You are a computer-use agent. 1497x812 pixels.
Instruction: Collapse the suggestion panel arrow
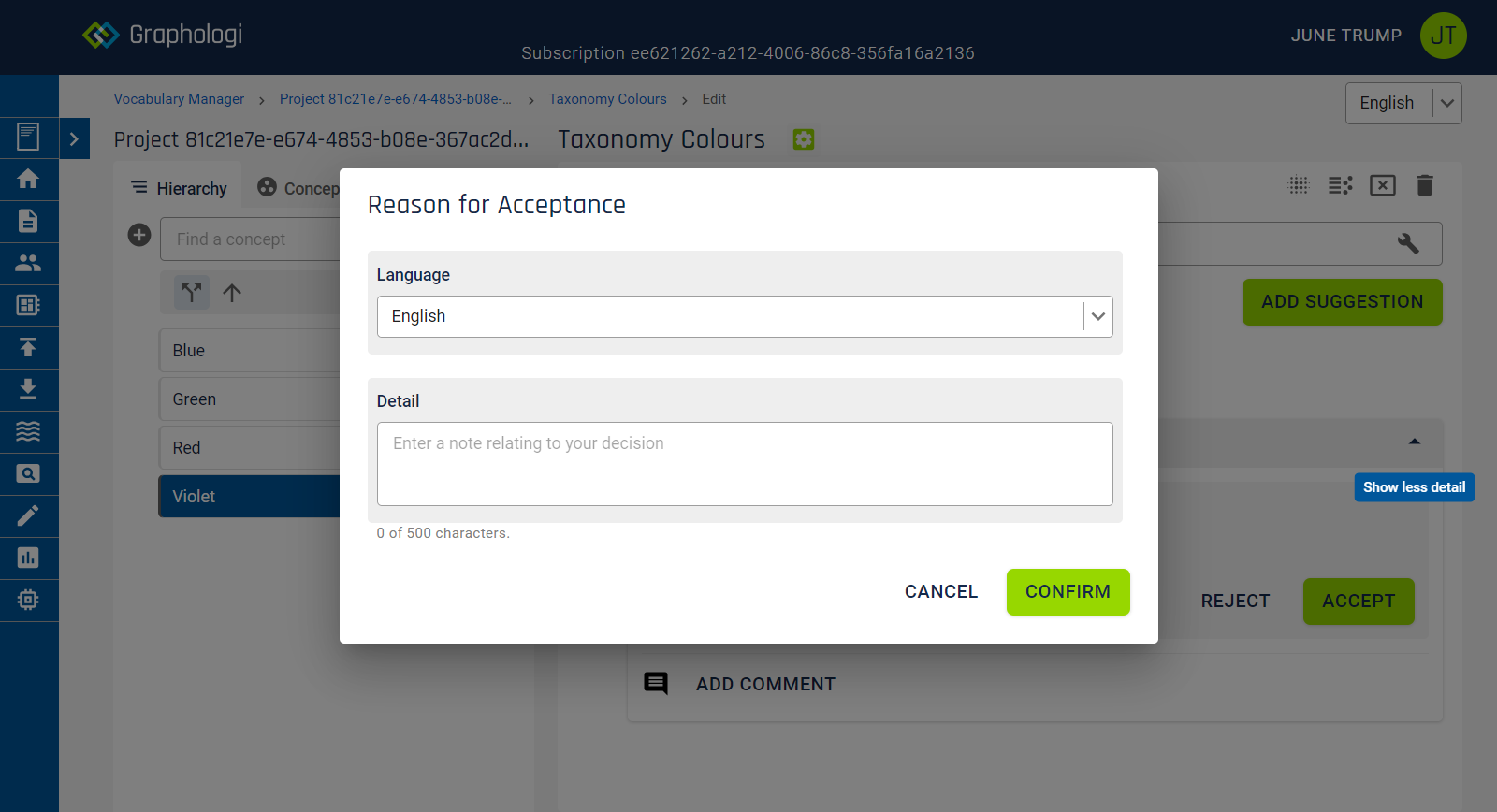[x=1415, y=442]
